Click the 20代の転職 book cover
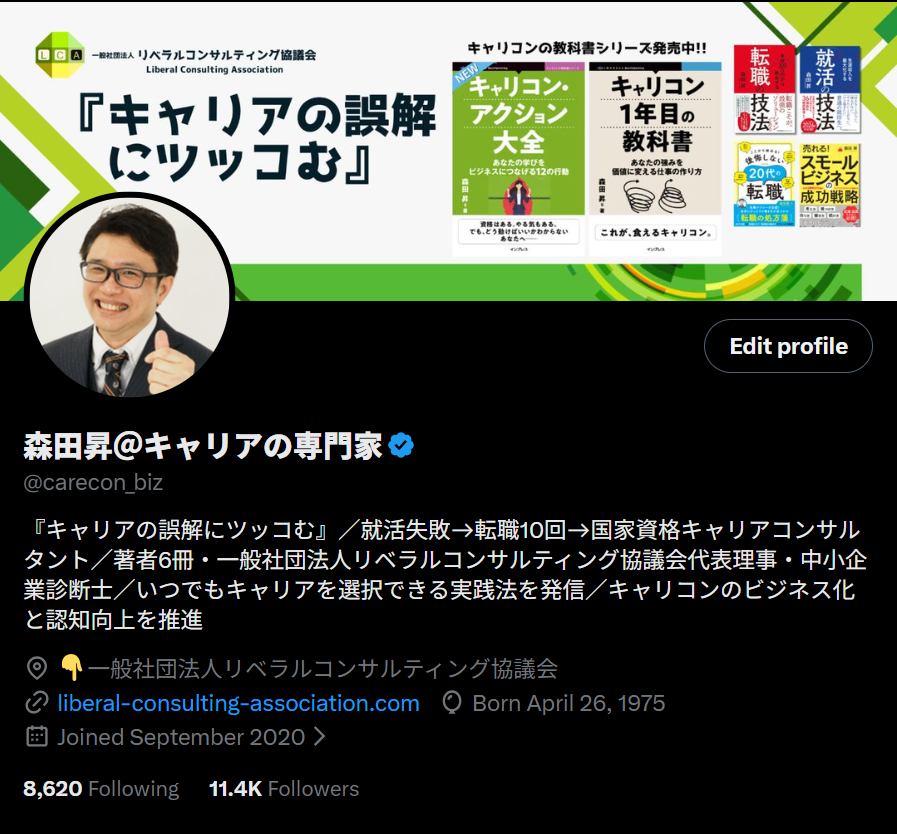897x834 pixels. pos(764,184)
